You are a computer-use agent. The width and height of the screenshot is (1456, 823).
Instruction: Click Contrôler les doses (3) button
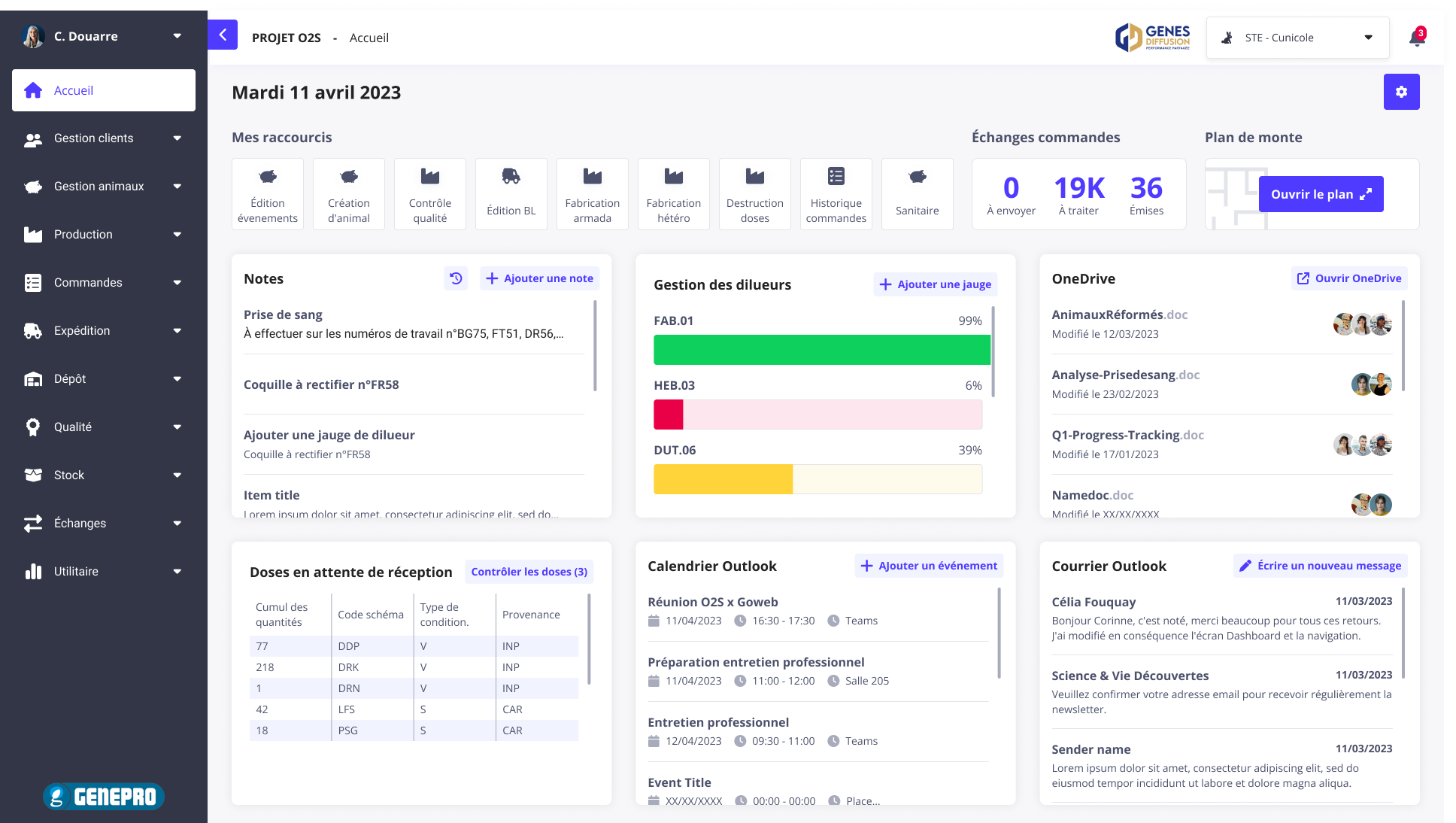coord(529,572)
